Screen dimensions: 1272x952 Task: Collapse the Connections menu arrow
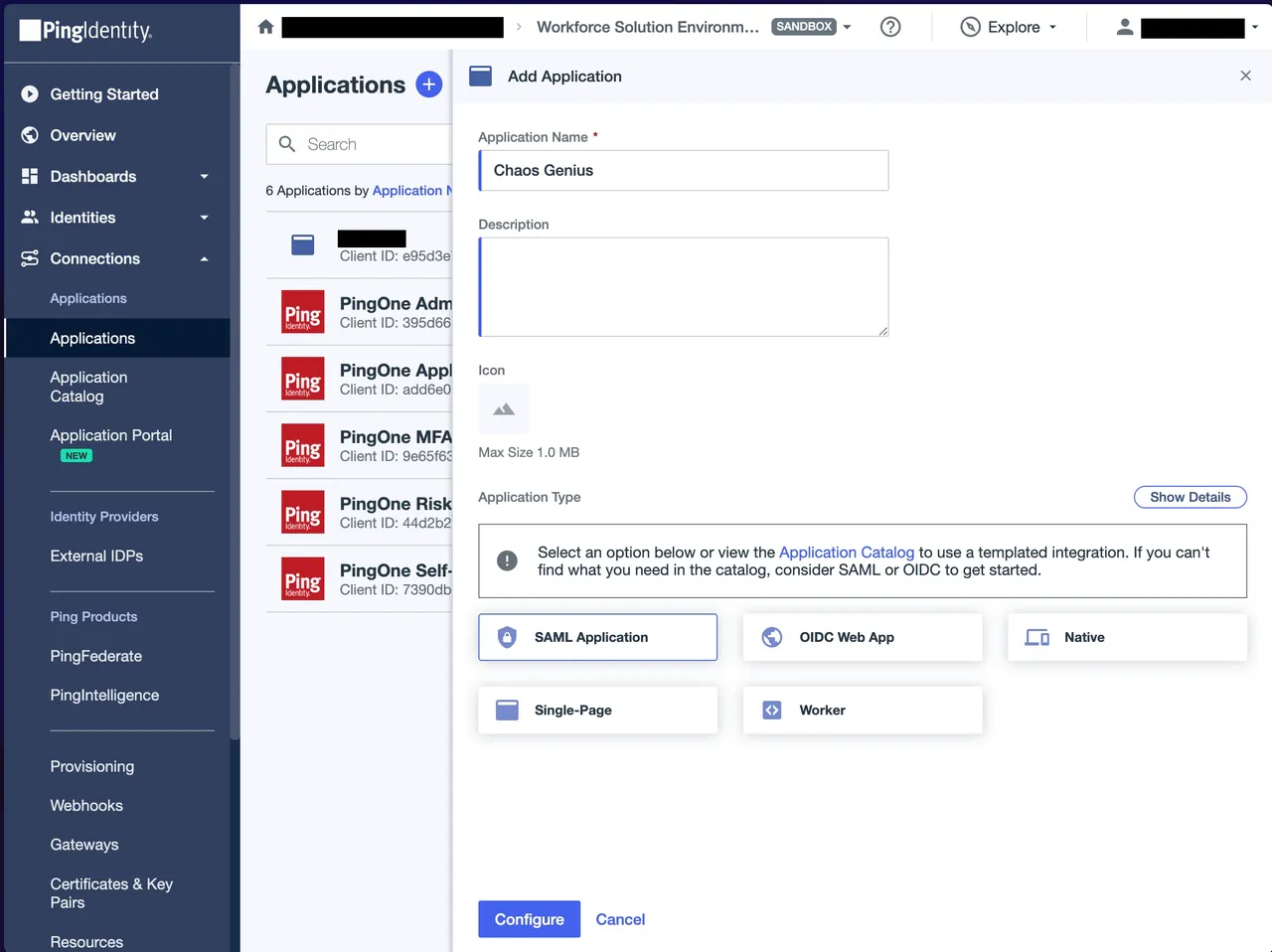pos(205,259)
